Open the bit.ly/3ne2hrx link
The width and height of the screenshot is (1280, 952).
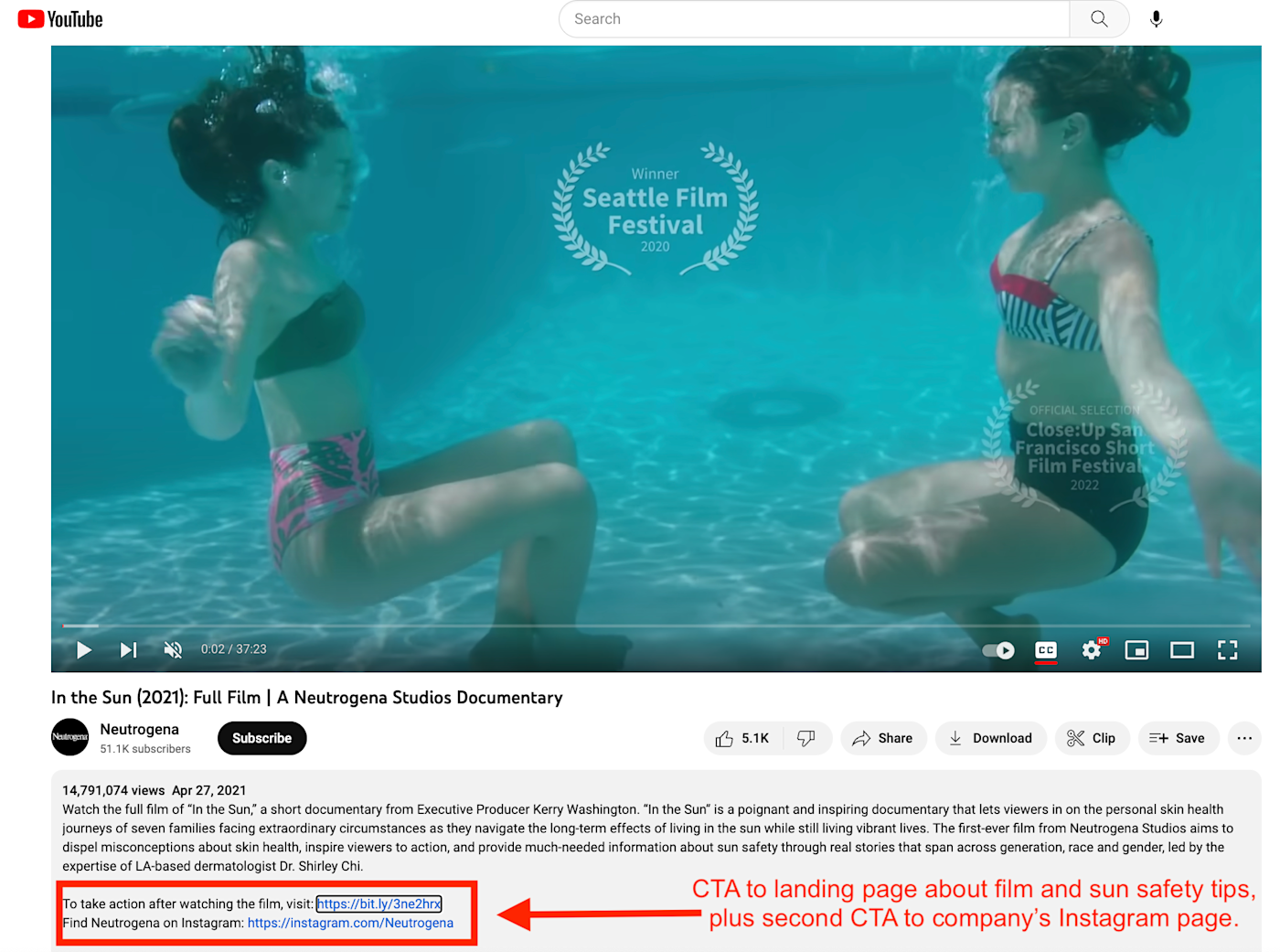pyautogui.click(x=379, y=904)
